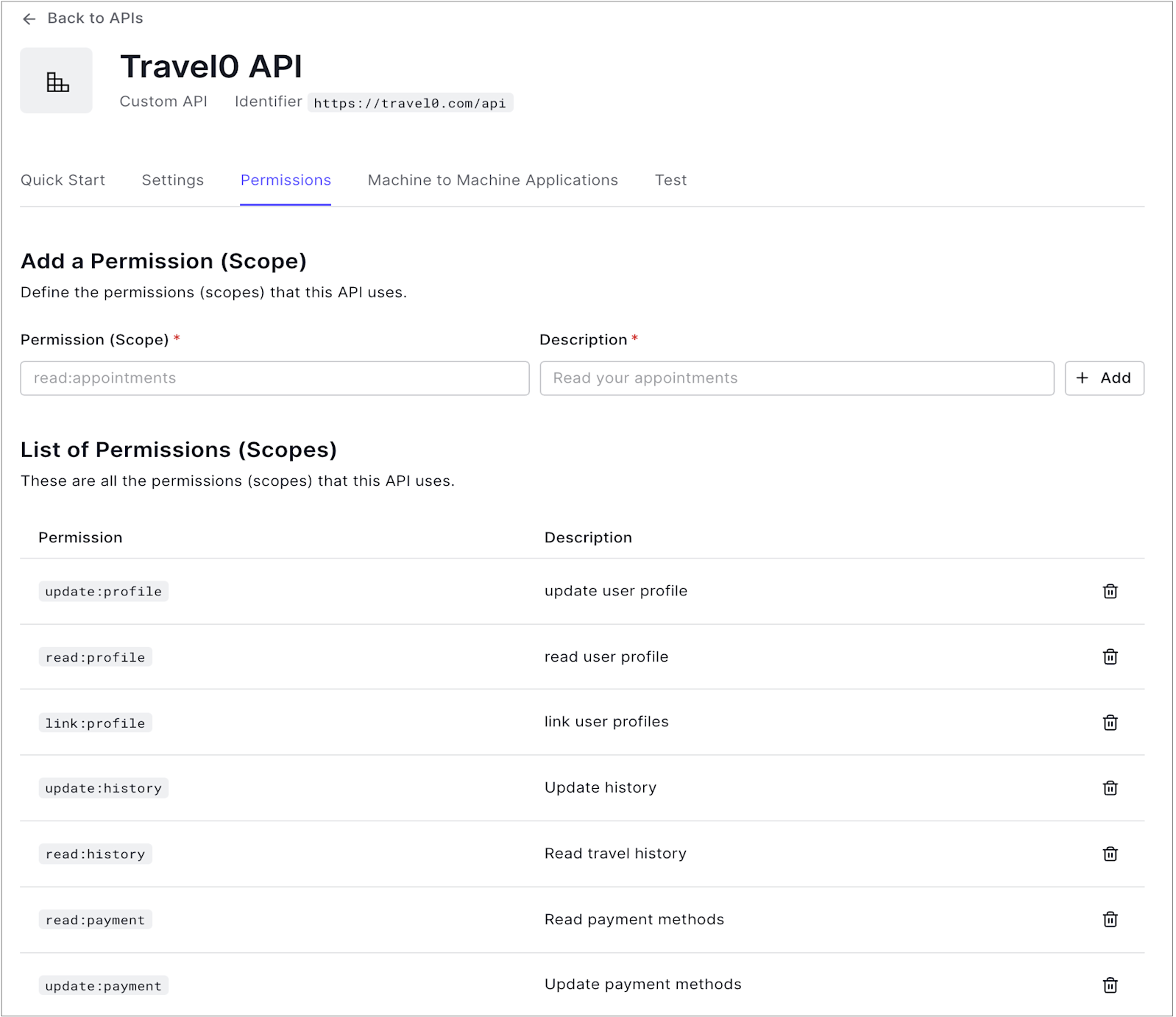The width and height of the screenshot is (1176, 1017).
Task: Click the link:profile scope tag
Action: click(96, 723)
